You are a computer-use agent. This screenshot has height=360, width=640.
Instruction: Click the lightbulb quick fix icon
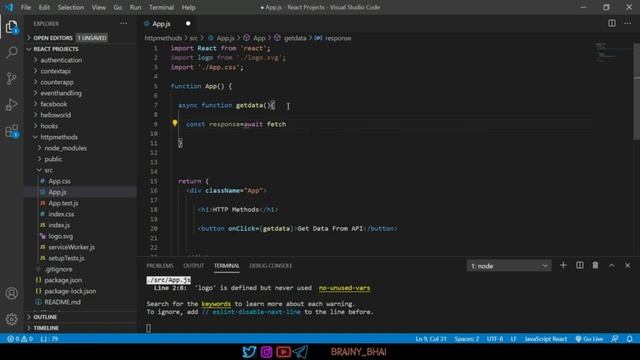pos(175,123)
